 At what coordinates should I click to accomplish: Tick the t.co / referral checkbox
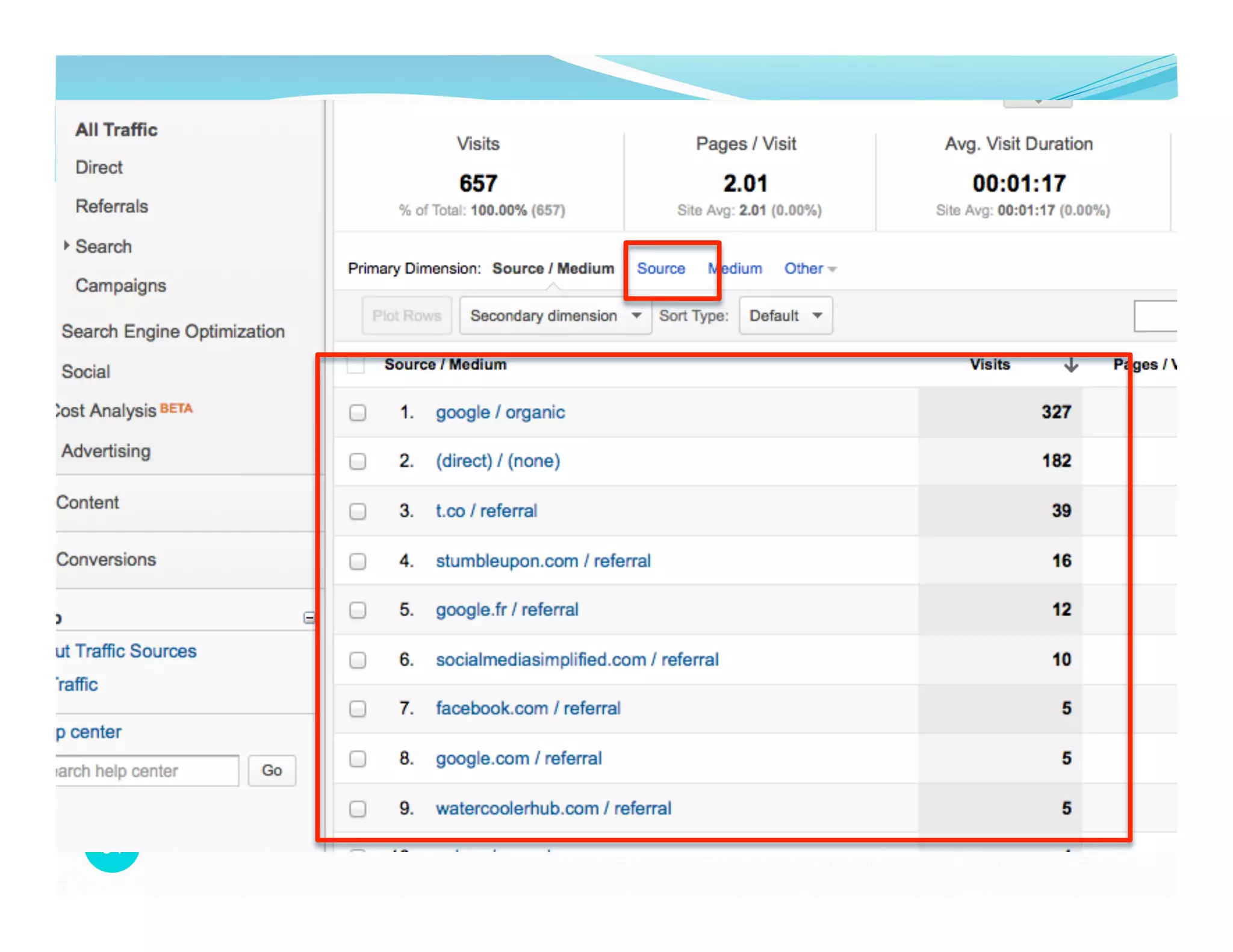pyautogui.click(x=358, y=512)
